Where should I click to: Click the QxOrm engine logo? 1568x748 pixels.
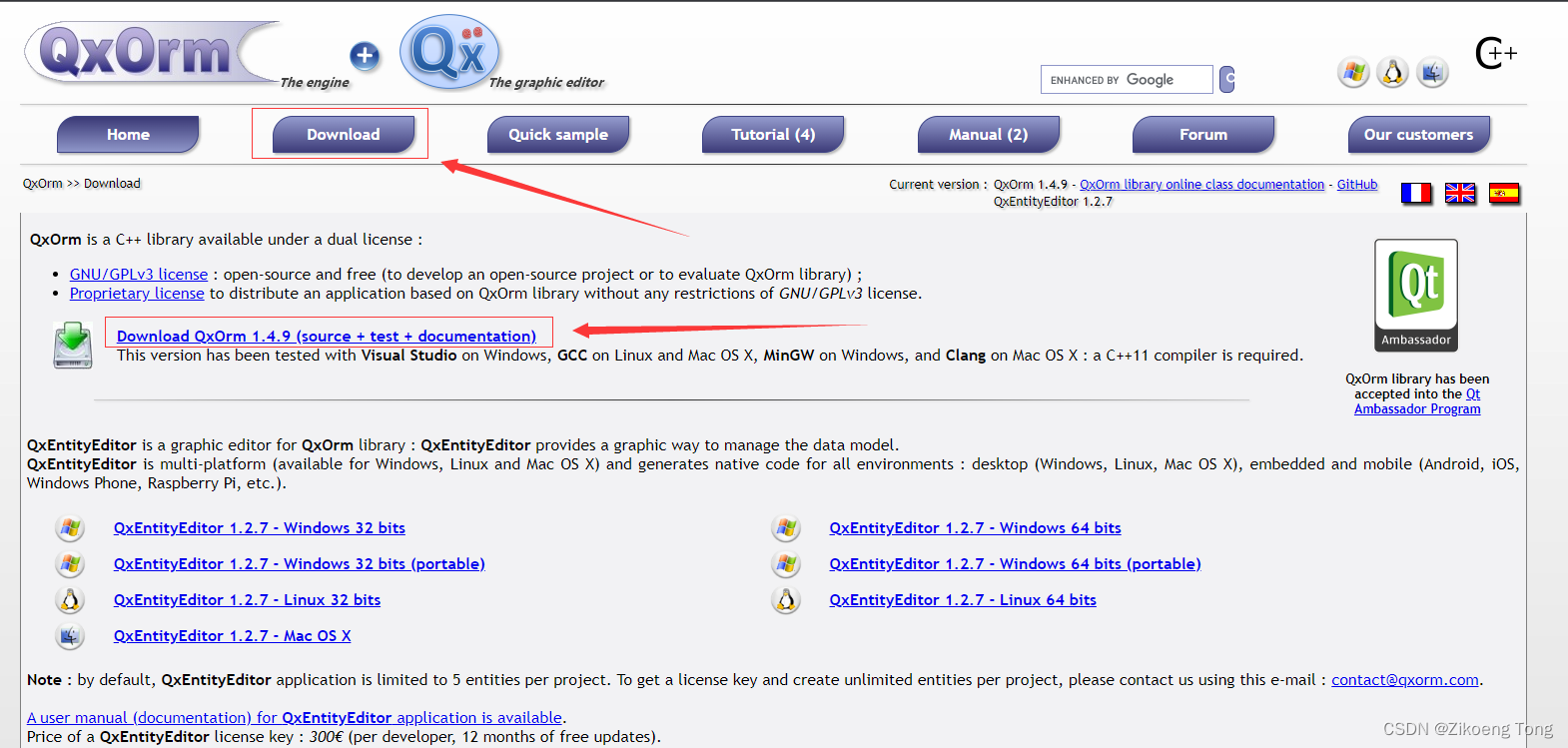[150, 52]
